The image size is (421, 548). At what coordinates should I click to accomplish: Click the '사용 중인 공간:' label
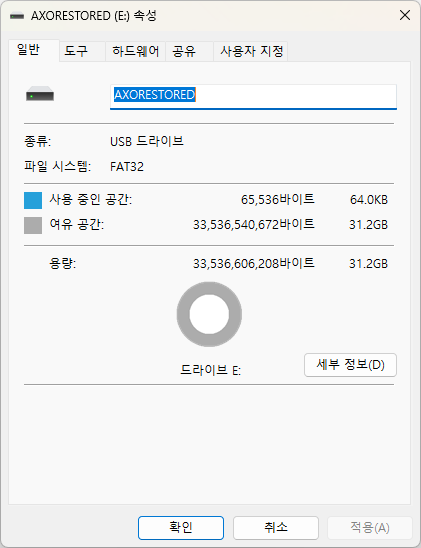[90, 199]
